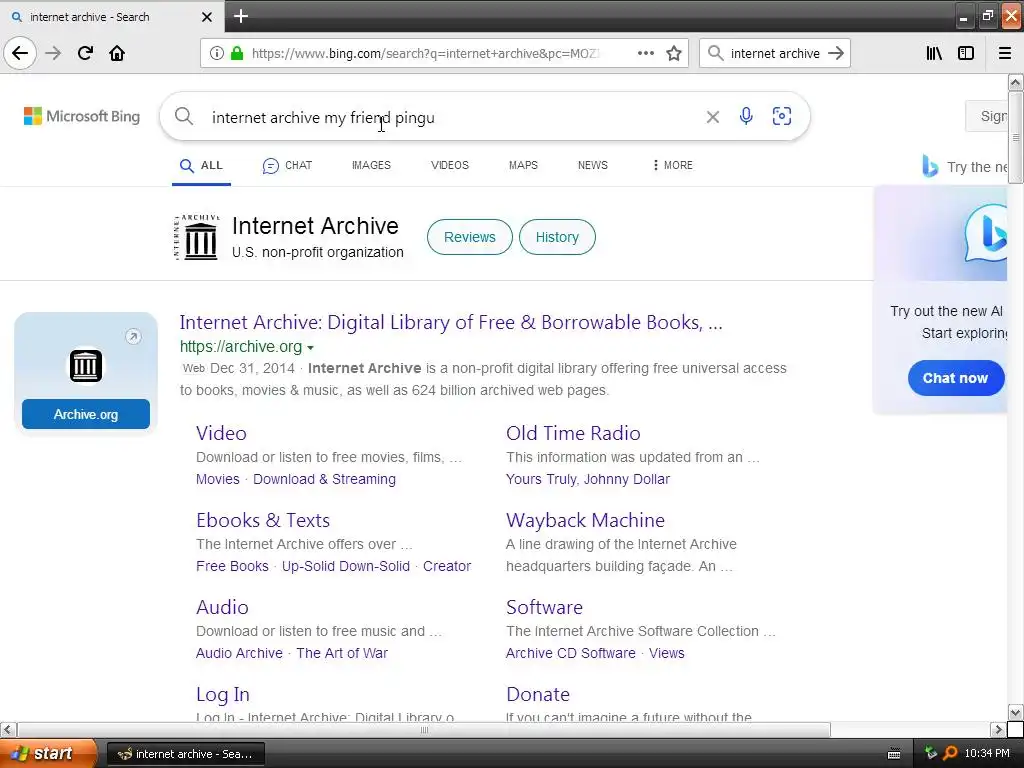Open the Old Time Radio sitelink
Screen dimensions: 1024x768
click(573, 433)
